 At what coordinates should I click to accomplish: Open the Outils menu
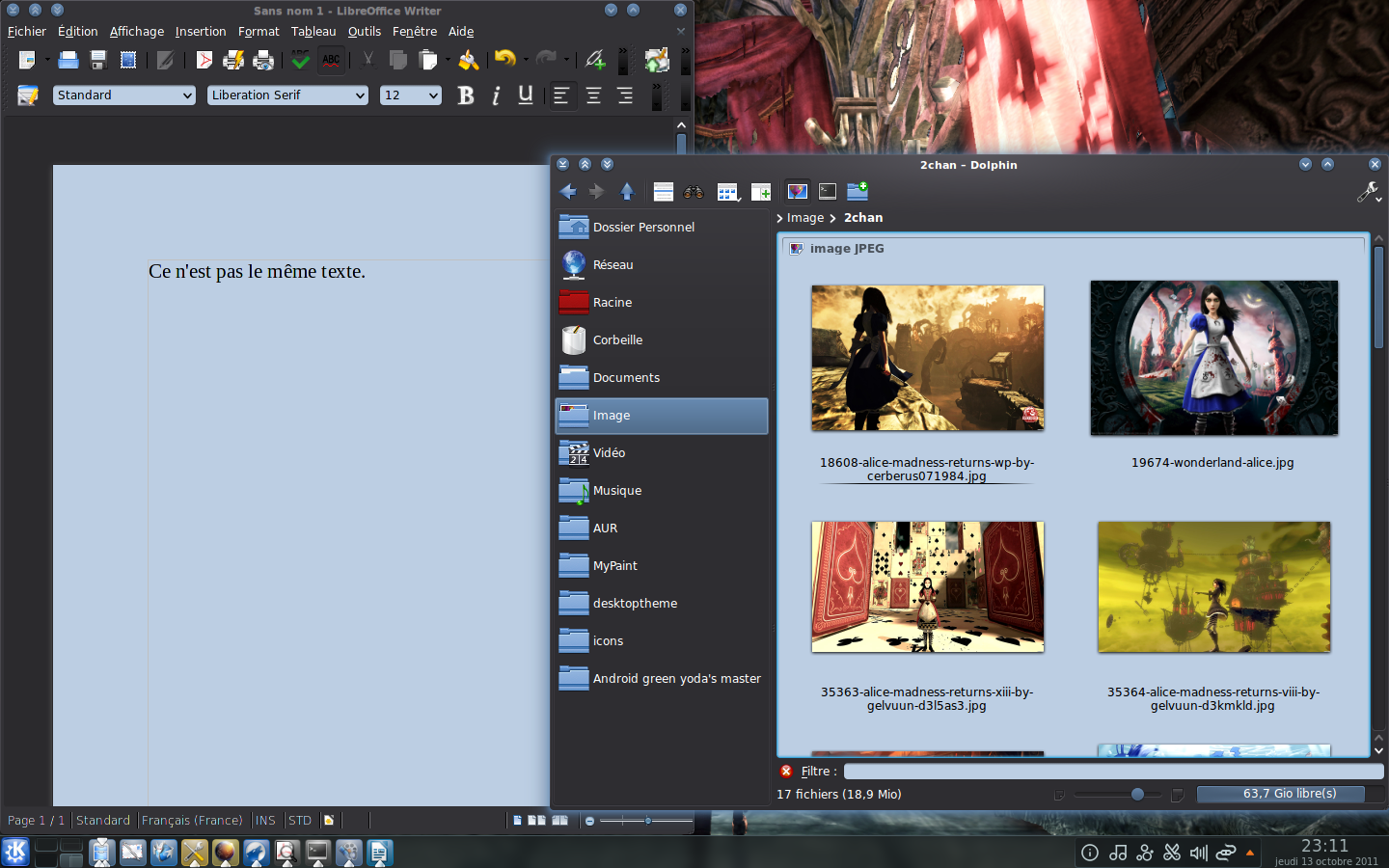pyautogui.click(x=365, y=32)
